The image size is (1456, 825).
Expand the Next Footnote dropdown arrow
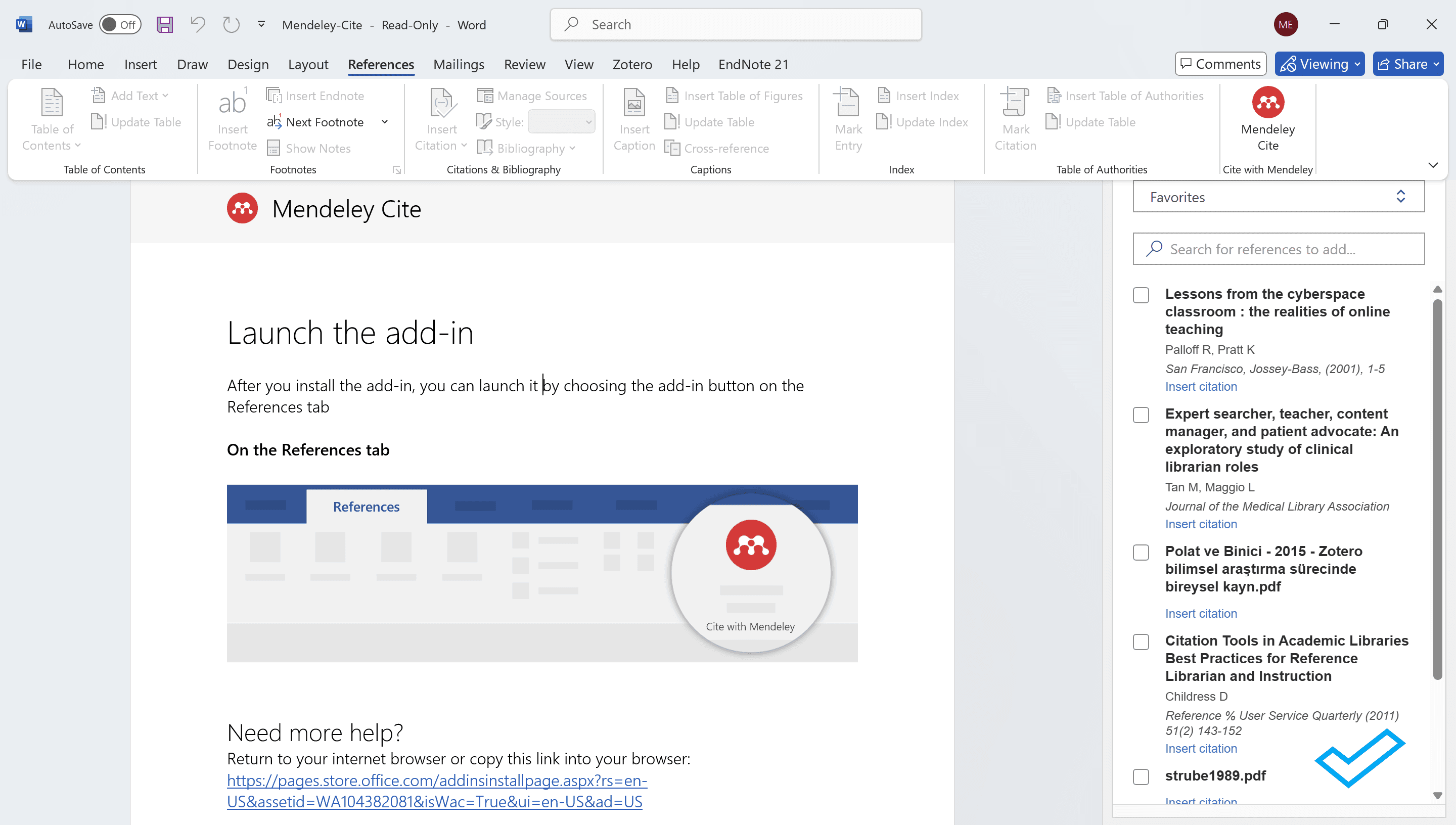coord(385,122)
